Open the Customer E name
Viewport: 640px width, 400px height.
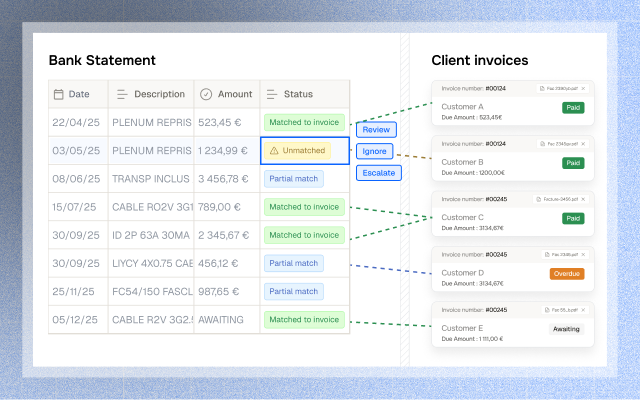(x=462, y=328)
